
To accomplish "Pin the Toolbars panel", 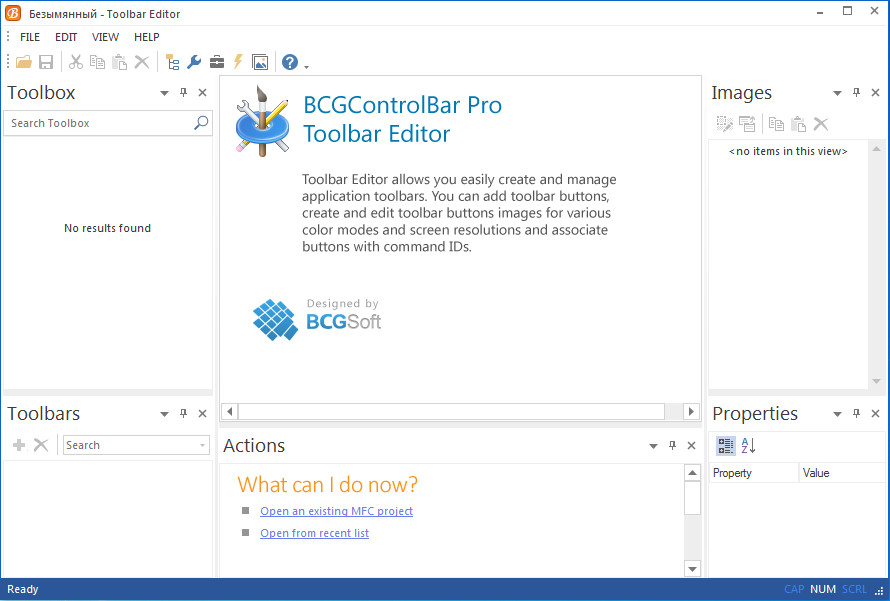I will coord(183,414).
